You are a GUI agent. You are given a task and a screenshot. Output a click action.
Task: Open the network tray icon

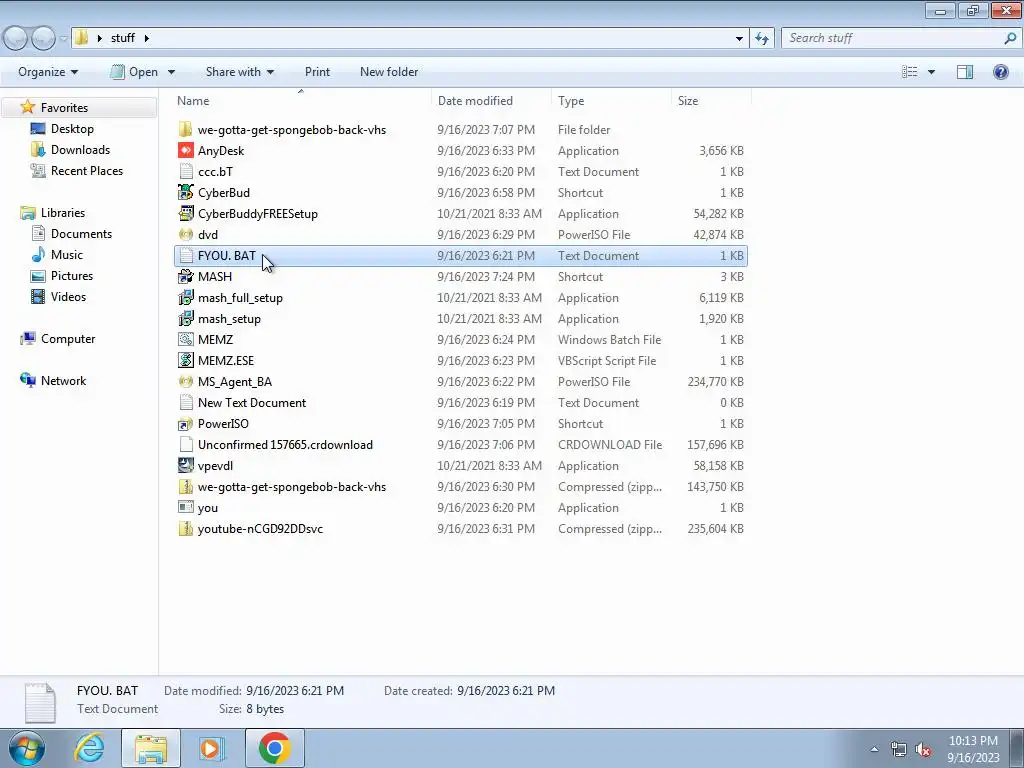click(x=899, y=749)
